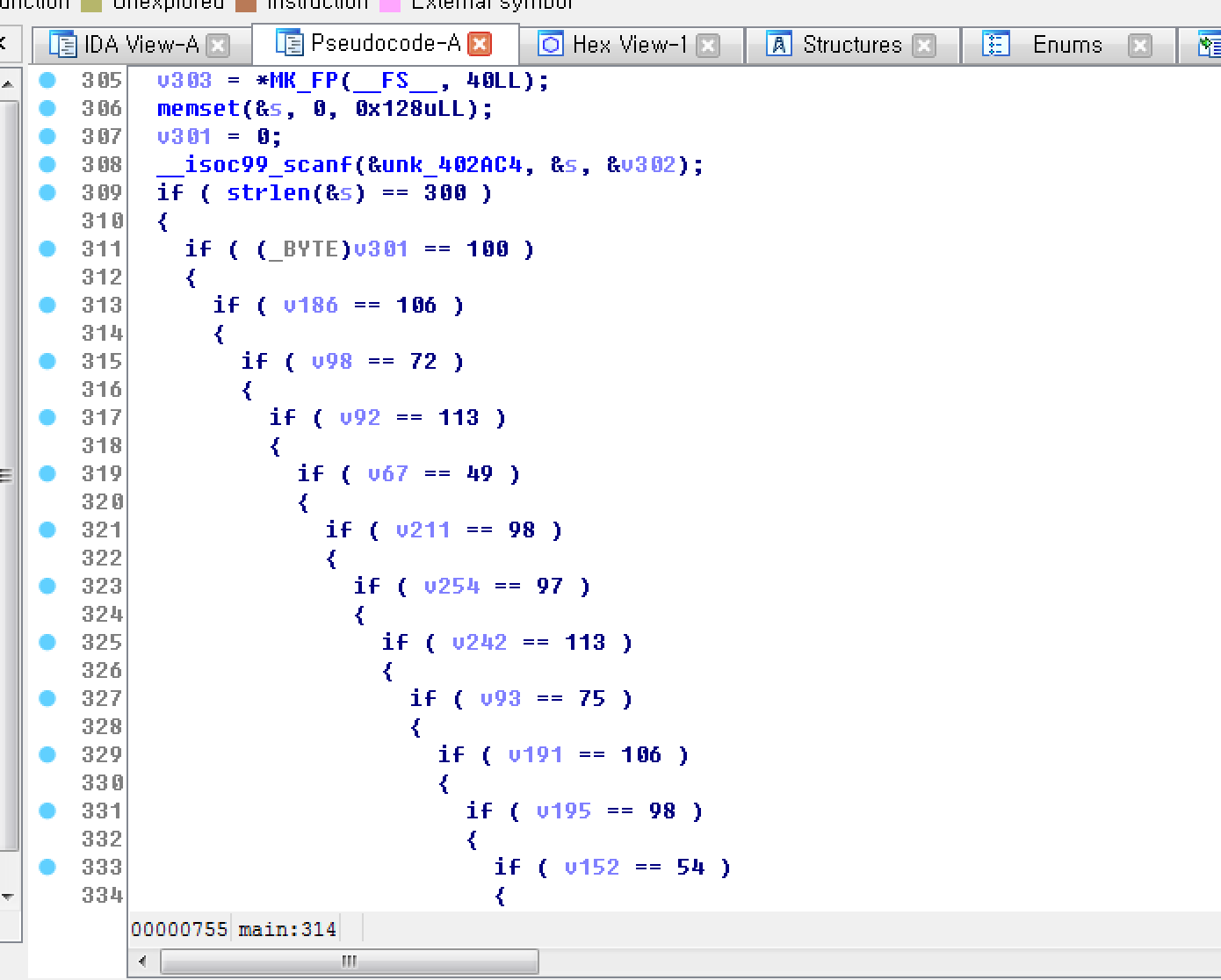Click the Instruction legend color swatch
This screenshot has height=980, width=1221.
(246, 4)
